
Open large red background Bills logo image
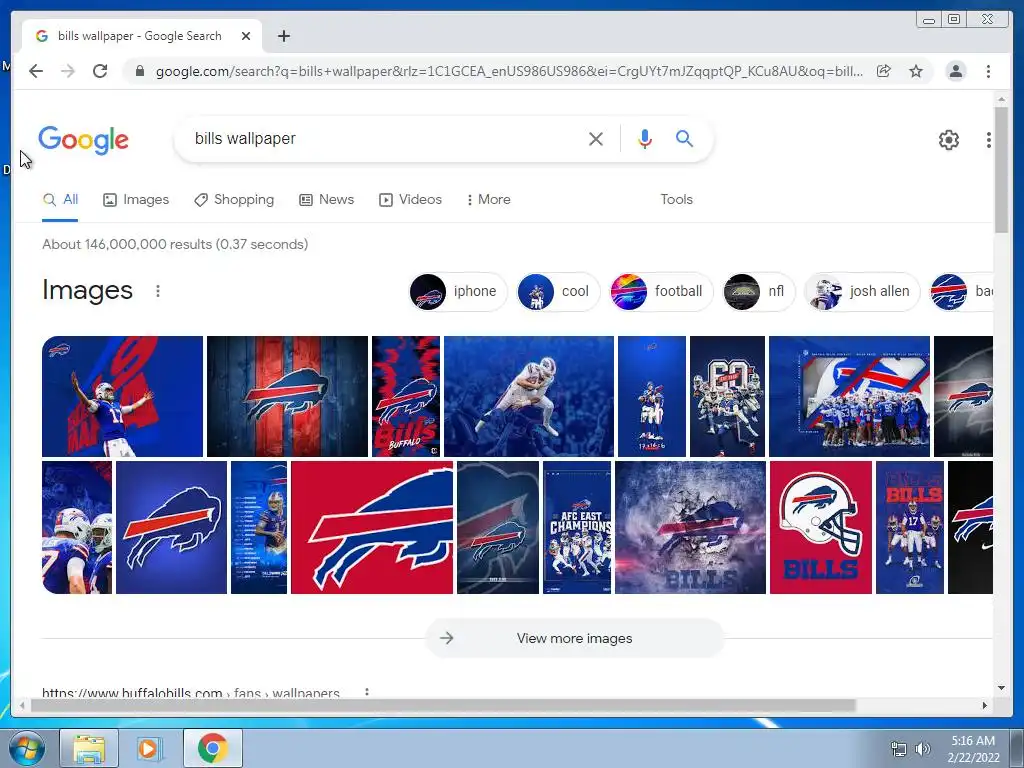pos(372,528)
